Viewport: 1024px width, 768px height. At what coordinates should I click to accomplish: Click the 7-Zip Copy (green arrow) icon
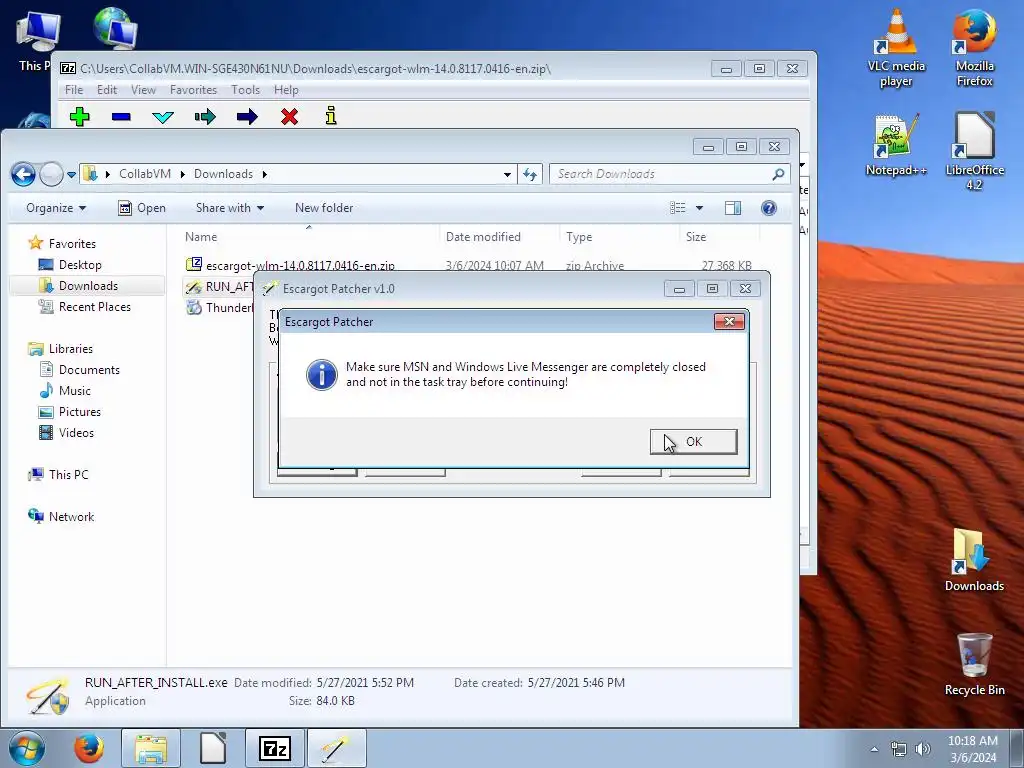(205, 117)
